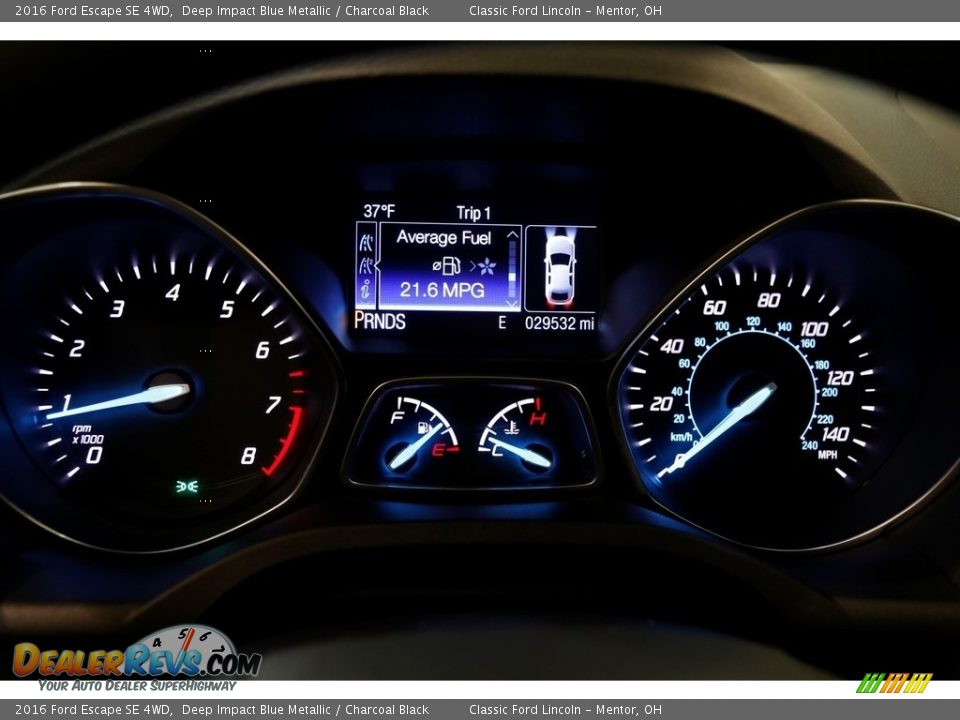Click the DealerRevs.com logo

click(x=136, y=659)
